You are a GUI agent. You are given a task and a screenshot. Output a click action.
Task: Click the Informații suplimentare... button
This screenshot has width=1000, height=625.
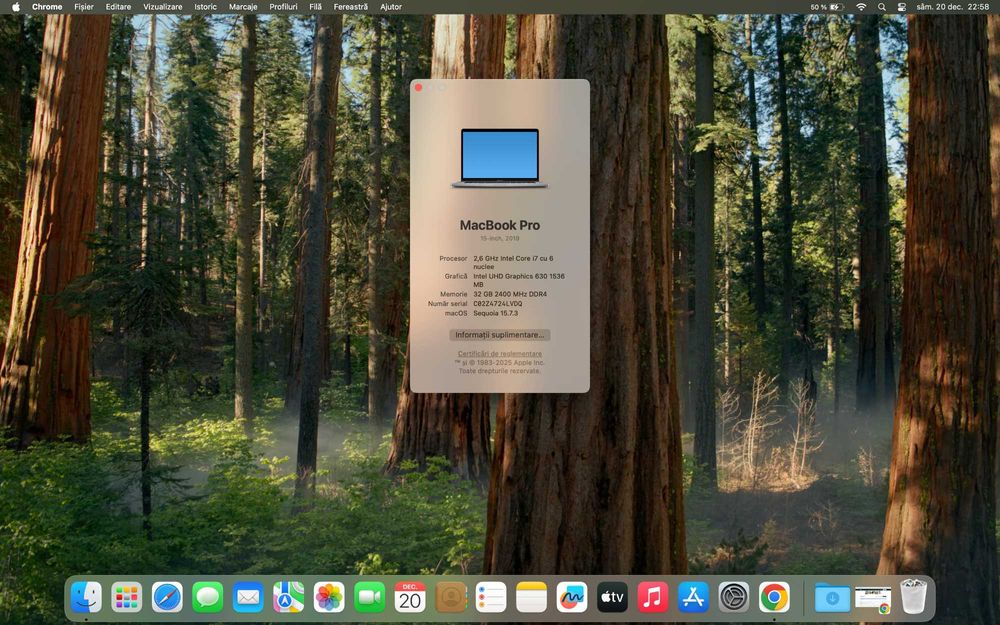click(499, 335)
